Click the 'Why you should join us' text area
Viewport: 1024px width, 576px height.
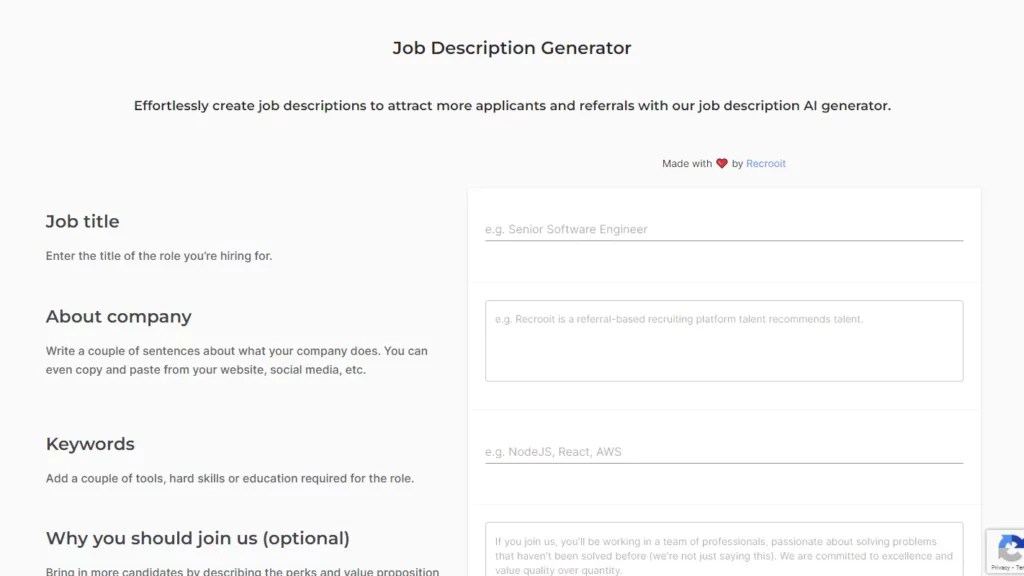(722, 550)
